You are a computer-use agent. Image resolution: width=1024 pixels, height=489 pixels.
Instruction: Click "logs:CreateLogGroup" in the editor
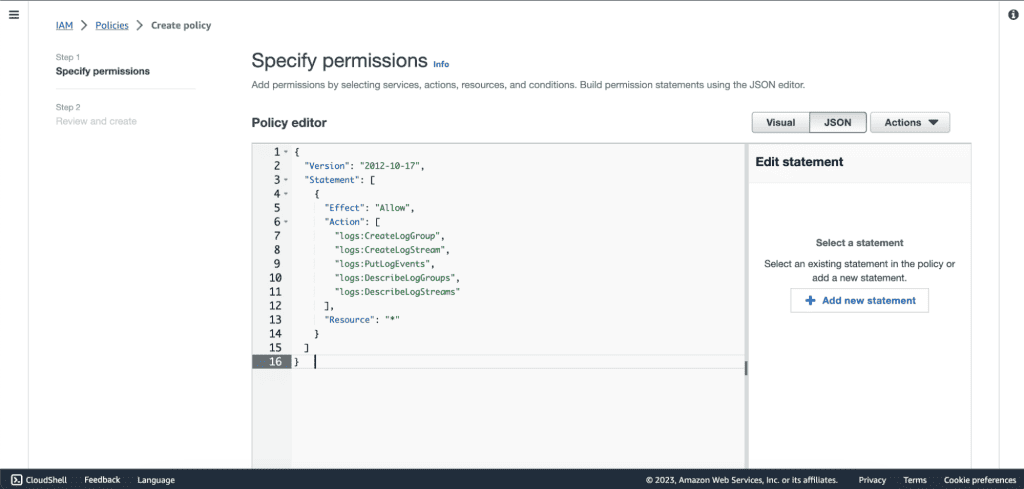click(x=389, y=236)
